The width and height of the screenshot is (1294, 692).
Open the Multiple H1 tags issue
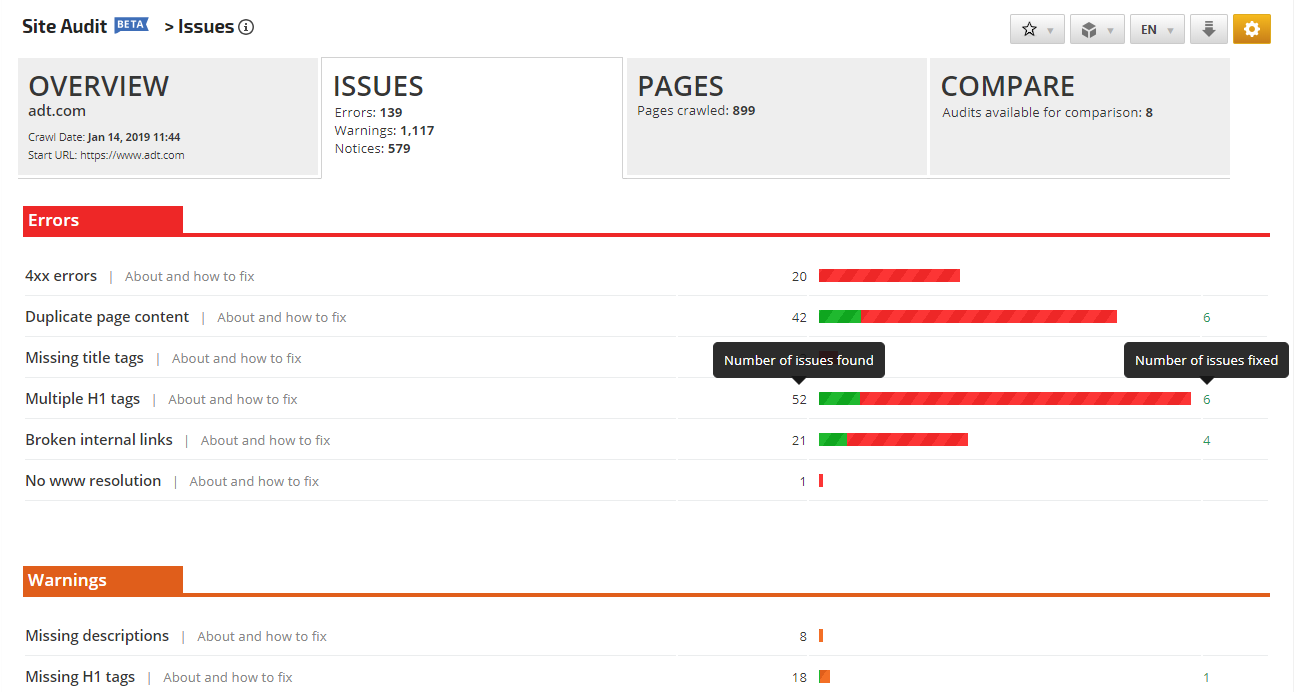pyautogui.click(x=82, y=399)
